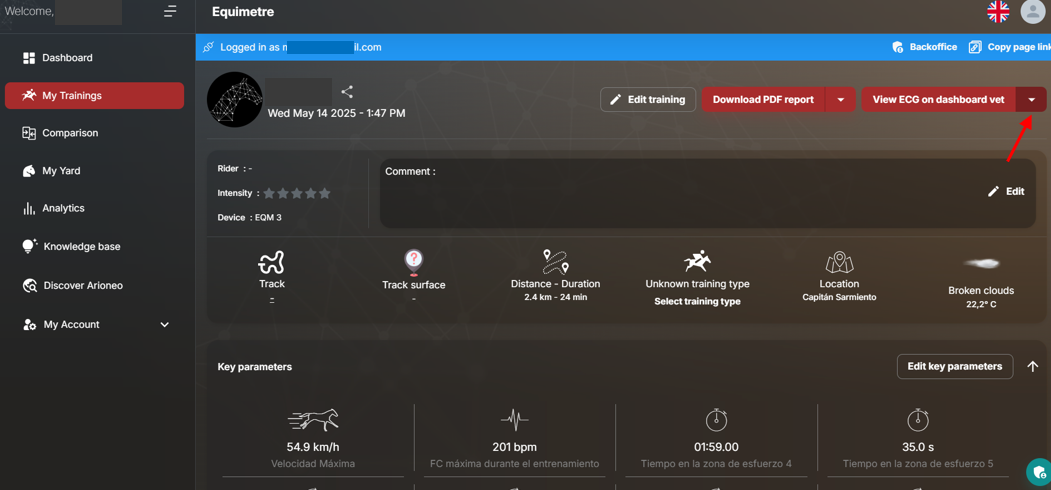
Task: Set intensity to three stars
Action: point(297,193)
